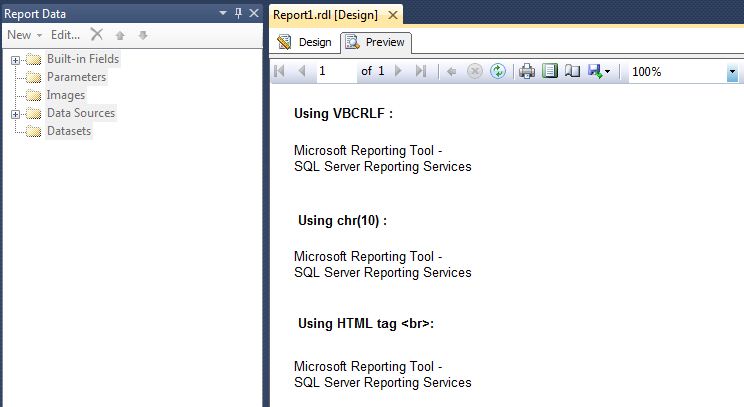Select Parameters folder

[x=76, y=77]
